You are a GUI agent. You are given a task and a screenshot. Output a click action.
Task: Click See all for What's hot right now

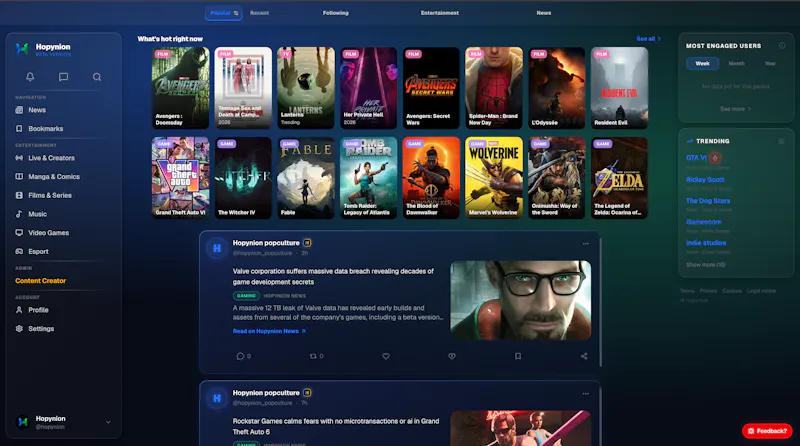pos(648,39)
